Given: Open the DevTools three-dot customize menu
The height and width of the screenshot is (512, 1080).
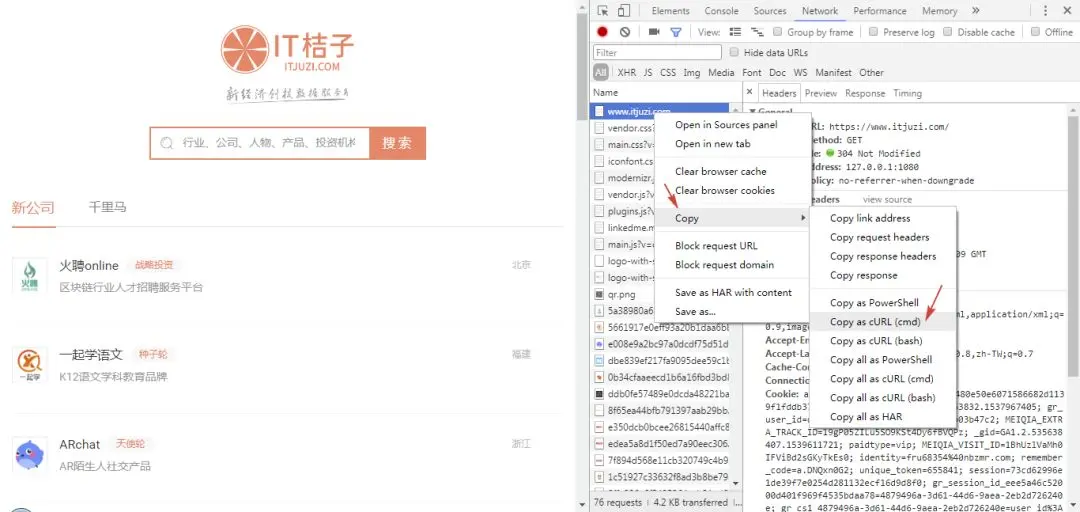Looking at the screenshot, I should pos(1046,10).
